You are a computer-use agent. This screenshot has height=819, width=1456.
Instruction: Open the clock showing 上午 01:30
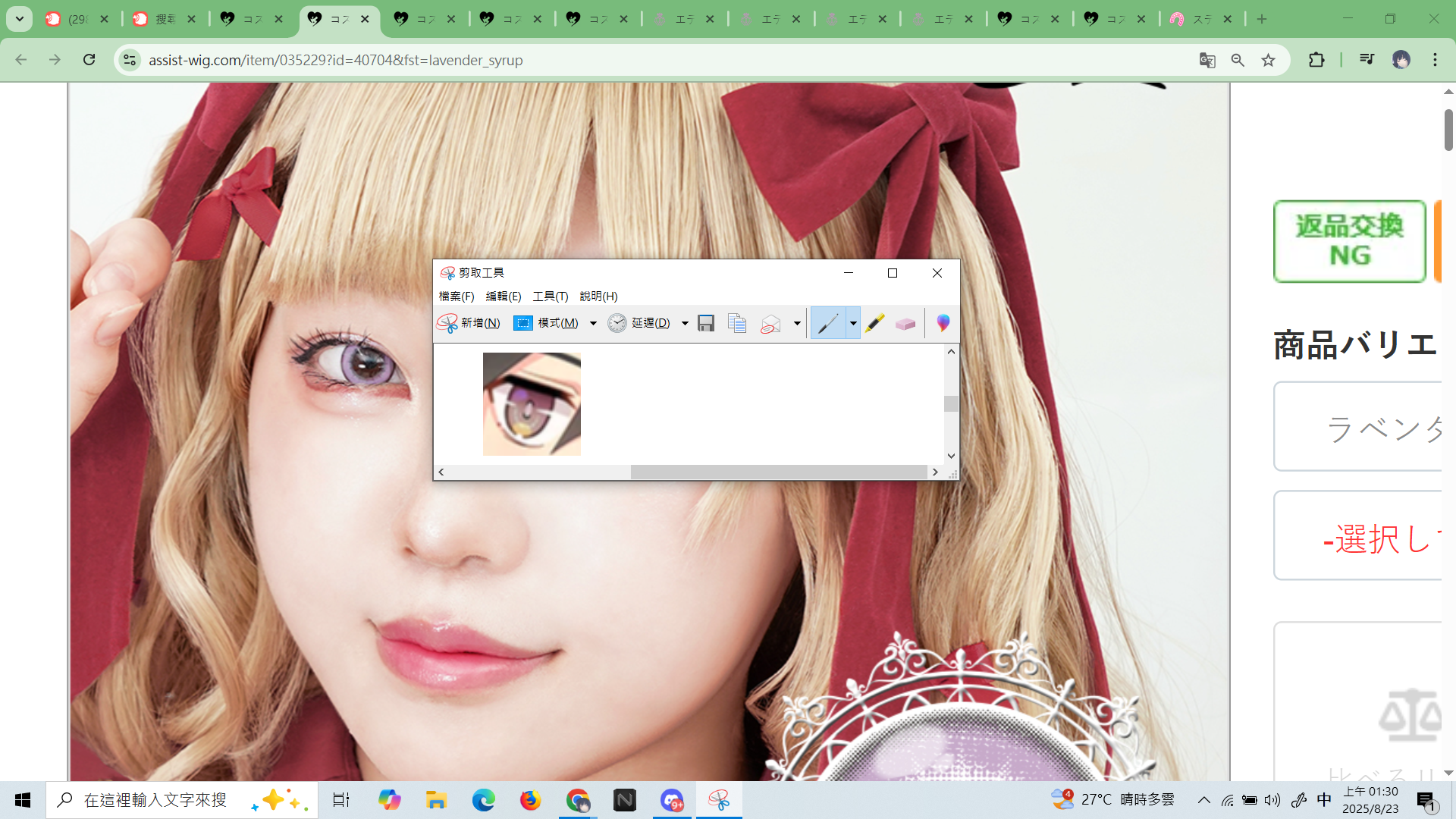[1370, 800]
